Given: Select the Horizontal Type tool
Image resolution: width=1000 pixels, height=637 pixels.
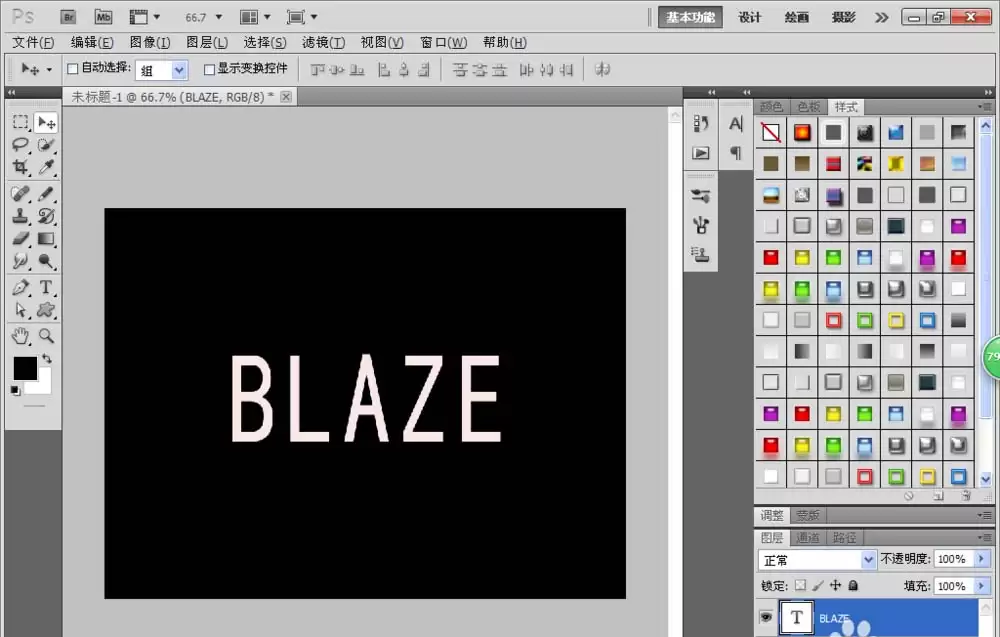Looking at the screenshot, I should [x=46, y=288].
